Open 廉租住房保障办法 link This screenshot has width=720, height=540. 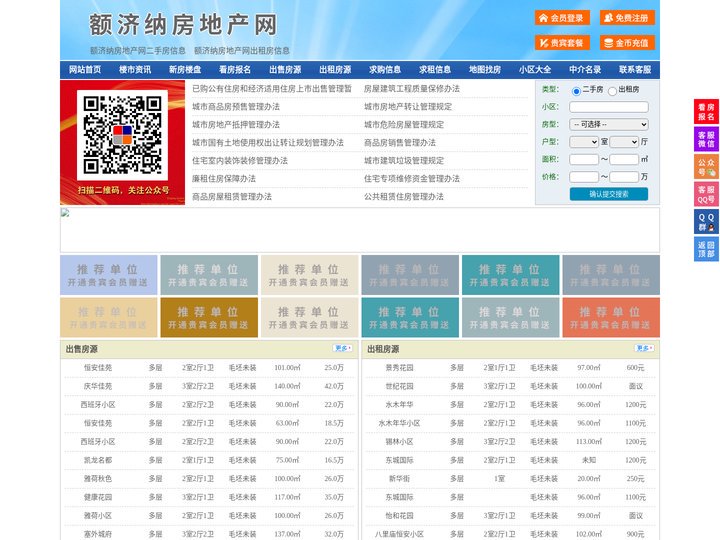pos(224,179)
